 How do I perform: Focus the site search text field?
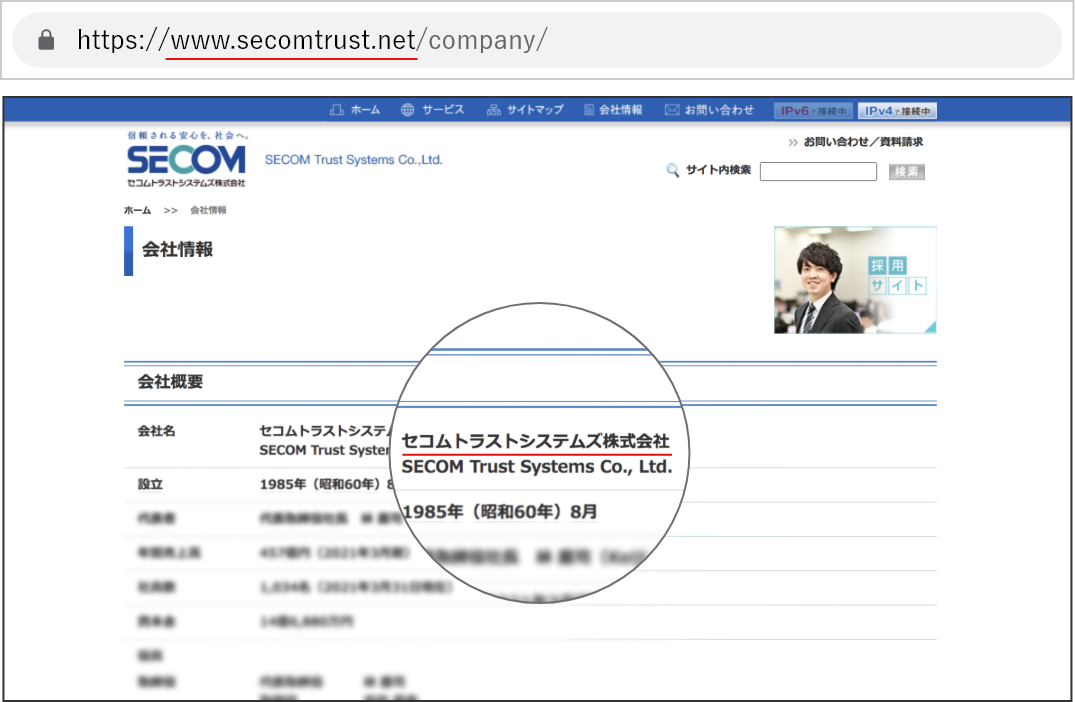(818, 172)
